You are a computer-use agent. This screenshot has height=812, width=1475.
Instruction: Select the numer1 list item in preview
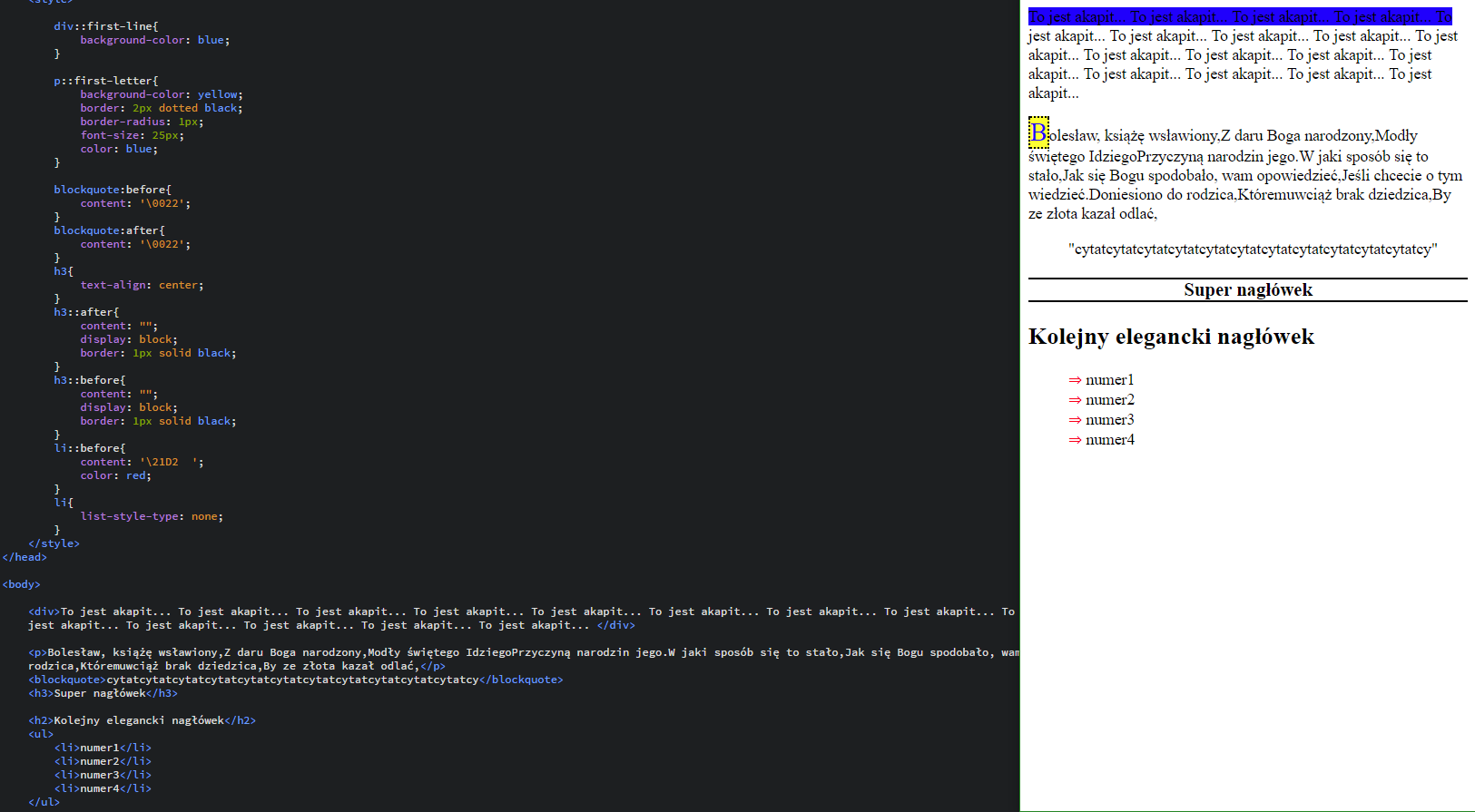[x=1109, y=380]
